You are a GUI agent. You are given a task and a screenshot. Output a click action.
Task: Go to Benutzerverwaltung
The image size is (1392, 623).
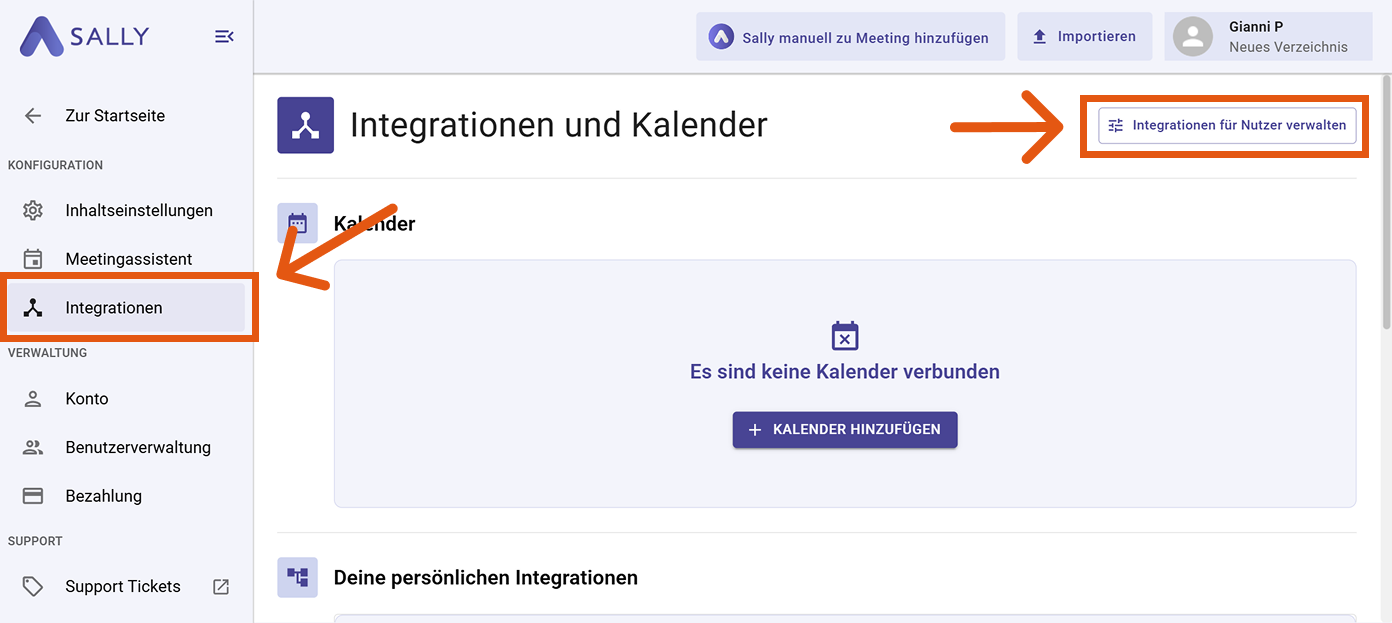point(138,447)
